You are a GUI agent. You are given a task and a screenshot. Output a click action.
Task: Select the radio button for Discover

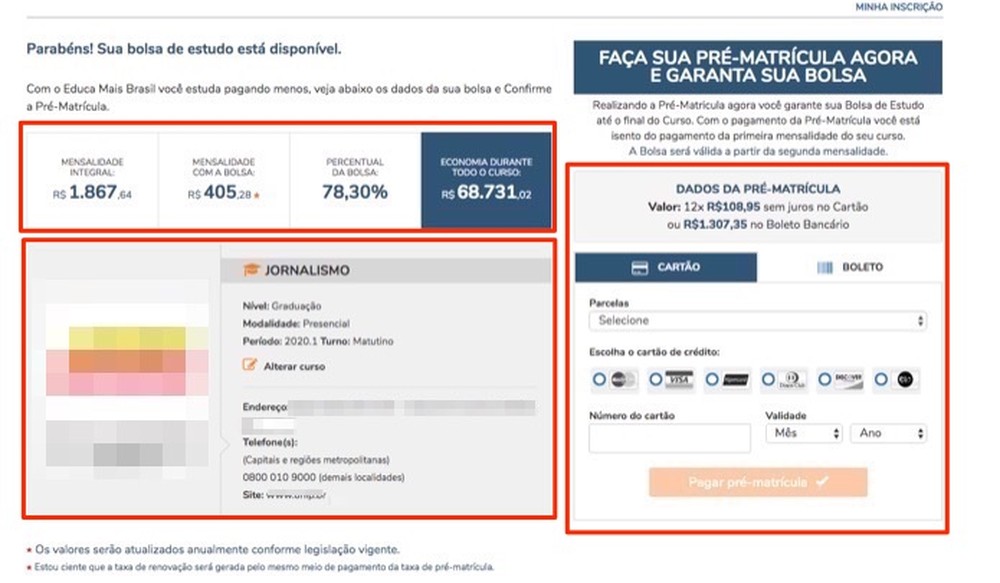coord(824,378)
